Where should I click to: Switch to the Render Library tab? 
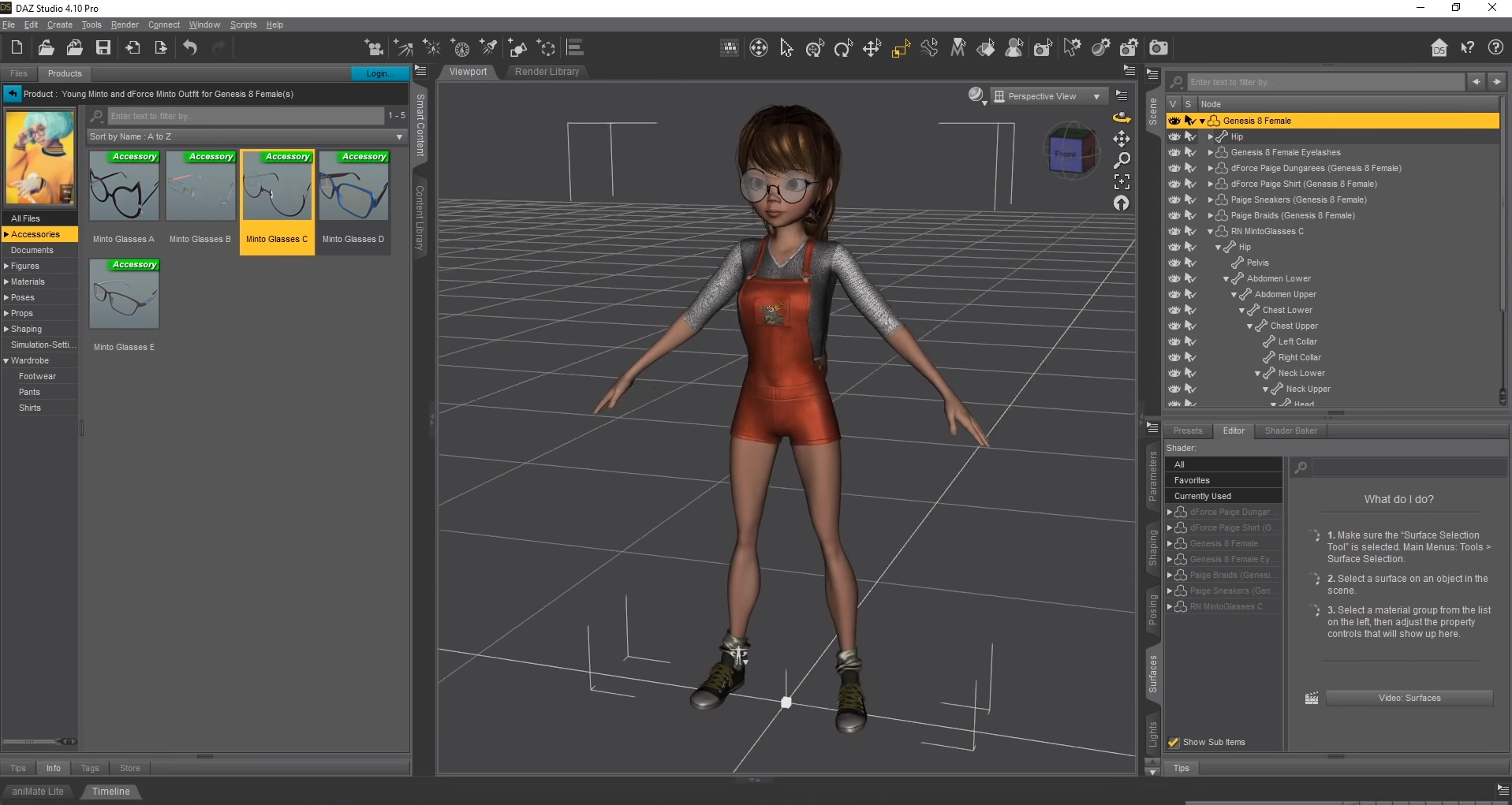[547, 72]
